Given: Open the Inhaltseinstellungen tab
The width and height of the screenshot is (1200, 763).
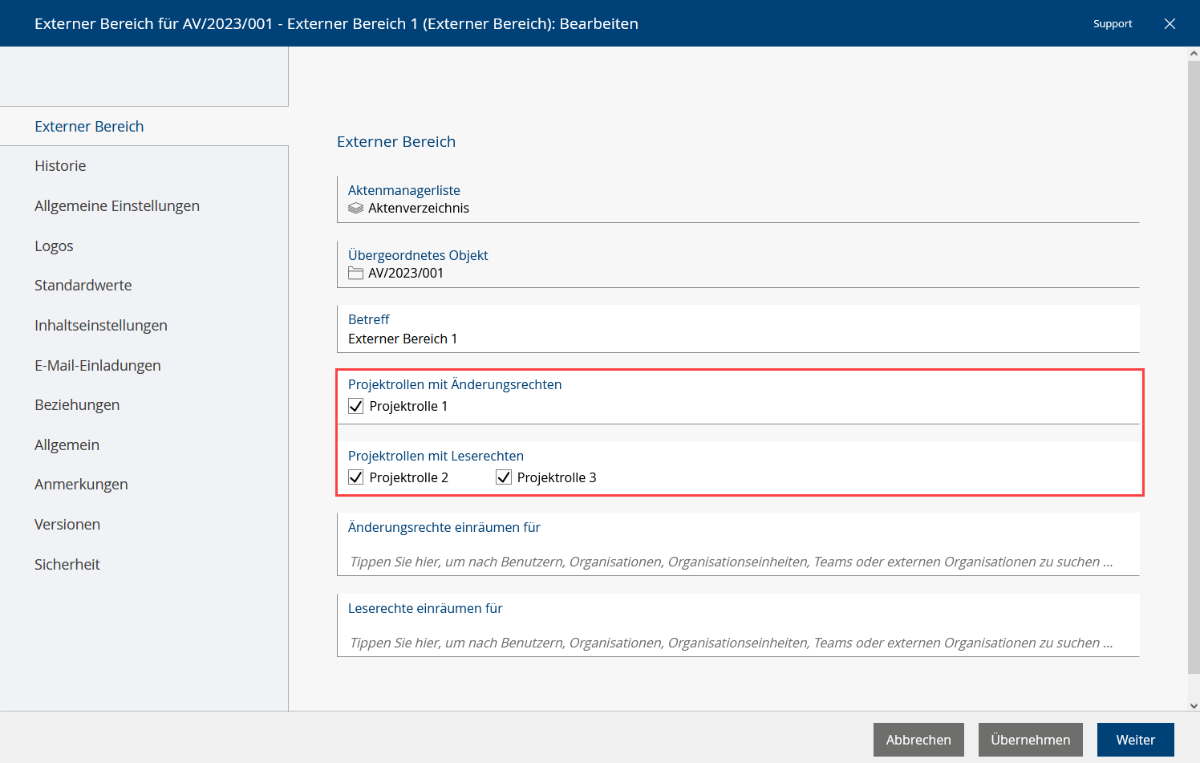Looking at the screenshot, I should click(144, 325).
